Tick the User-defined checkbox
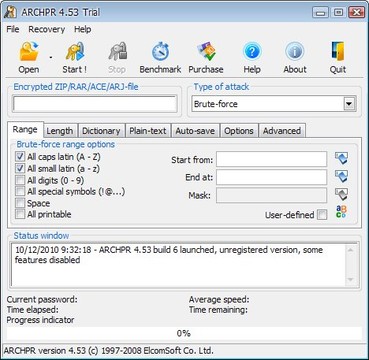 click(x=322, y=215)
